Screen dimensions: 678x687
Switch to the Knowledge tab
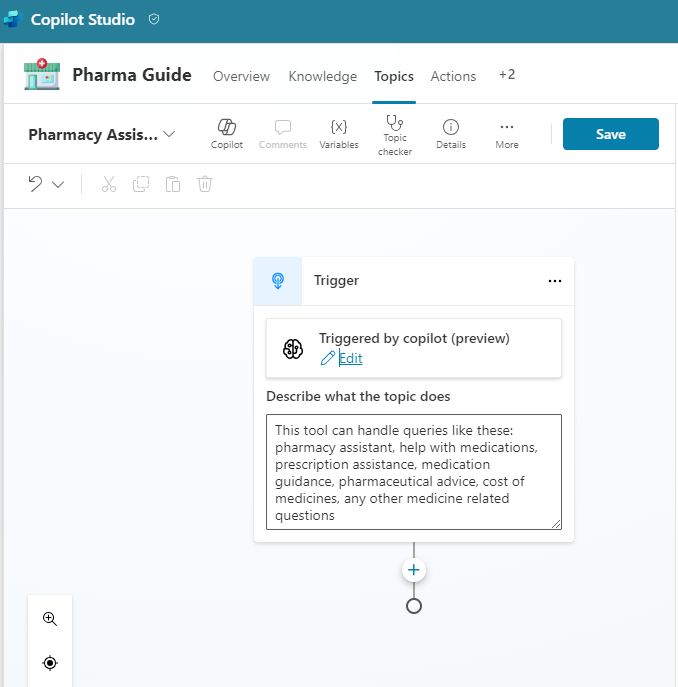click(322, 76)
